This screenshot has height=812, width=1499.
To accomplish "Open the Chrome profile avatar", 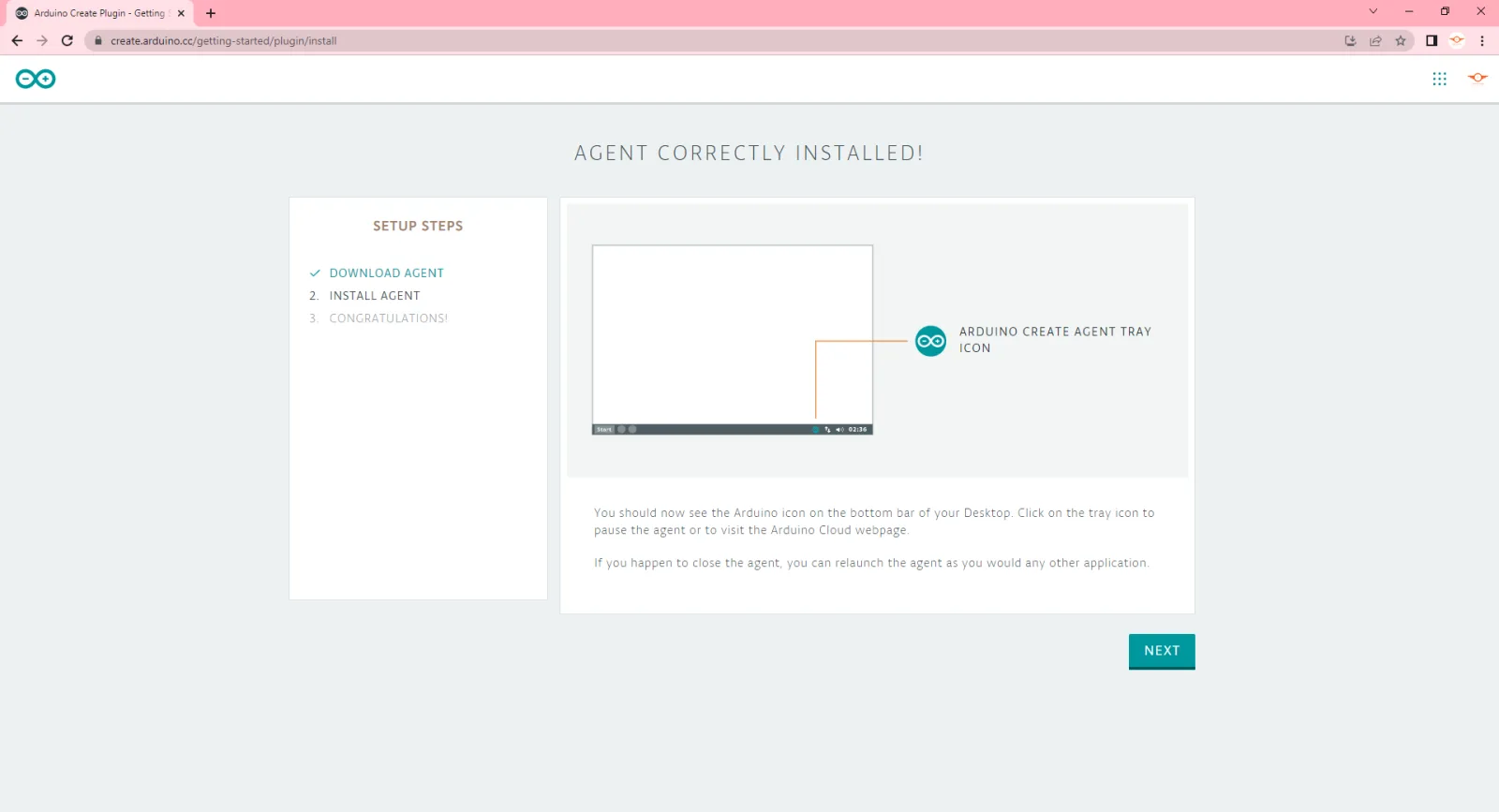I will [1457, 40].
